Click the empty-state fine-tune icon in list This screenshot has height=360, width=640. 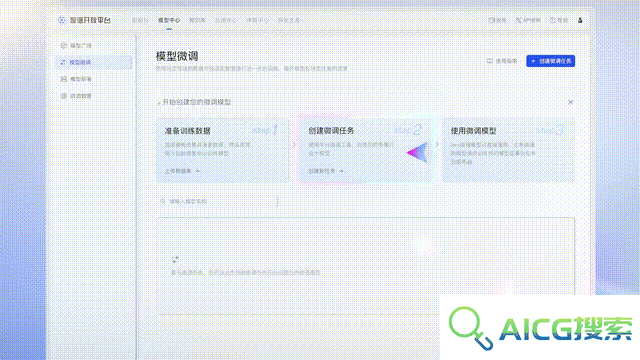tap(176, 259)
